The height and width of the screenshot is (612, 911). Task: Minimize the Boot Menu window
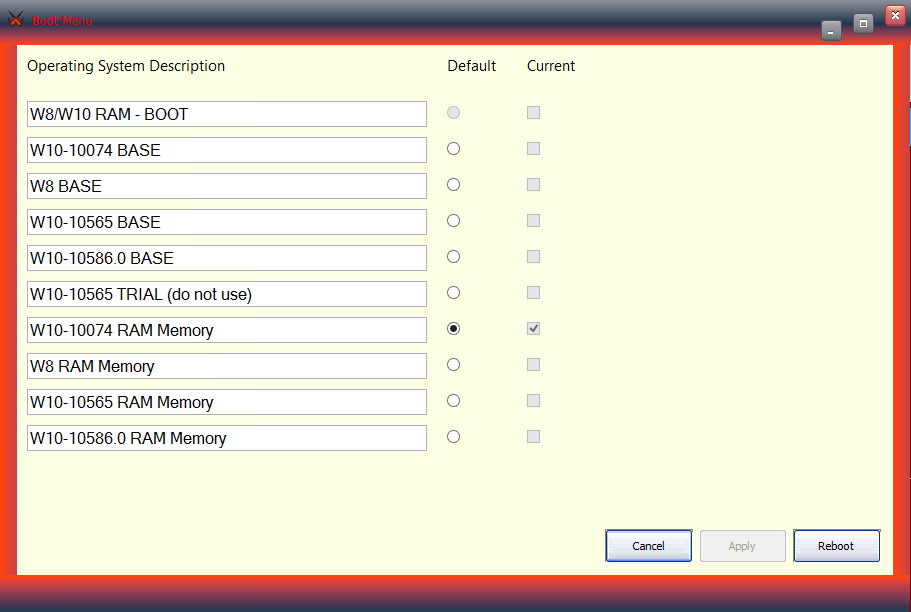[x=831, y=30]
